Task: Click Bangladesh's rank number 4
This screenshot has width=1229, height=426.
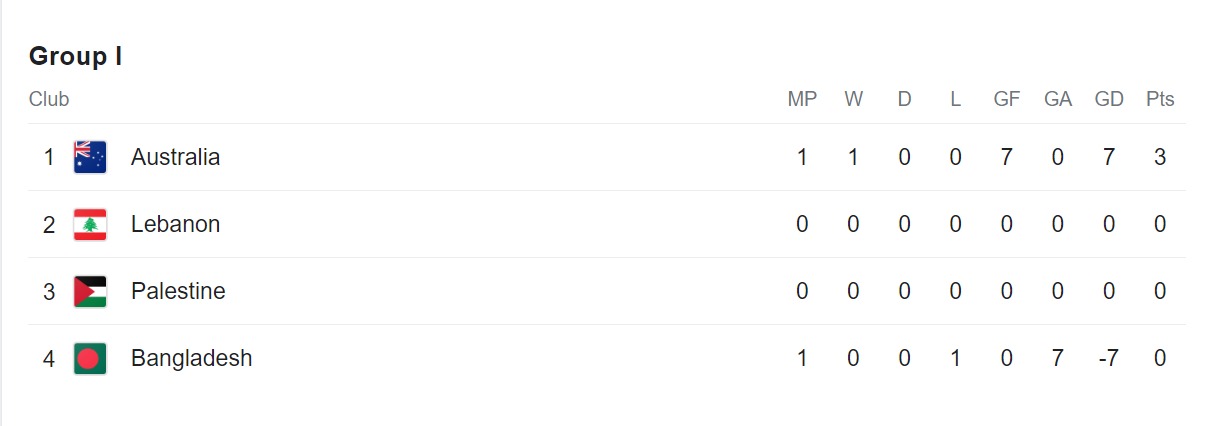Action: pos(49,358)
